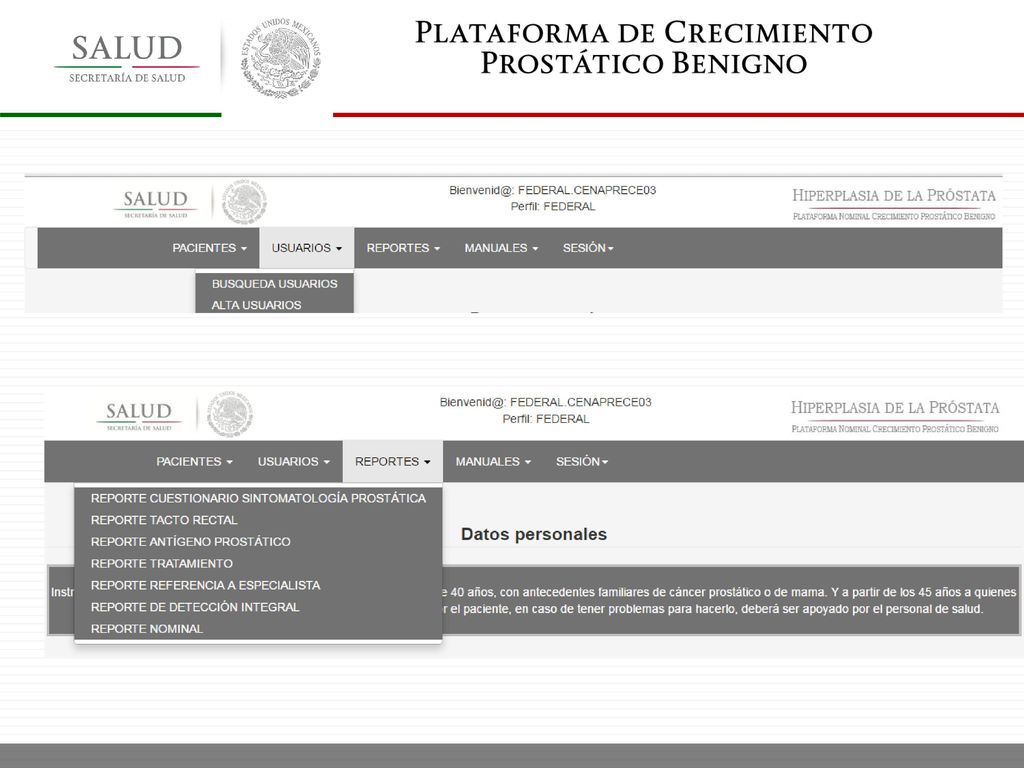Select REPORTE TACTO RECTAL entry

[x=164, y=520]
